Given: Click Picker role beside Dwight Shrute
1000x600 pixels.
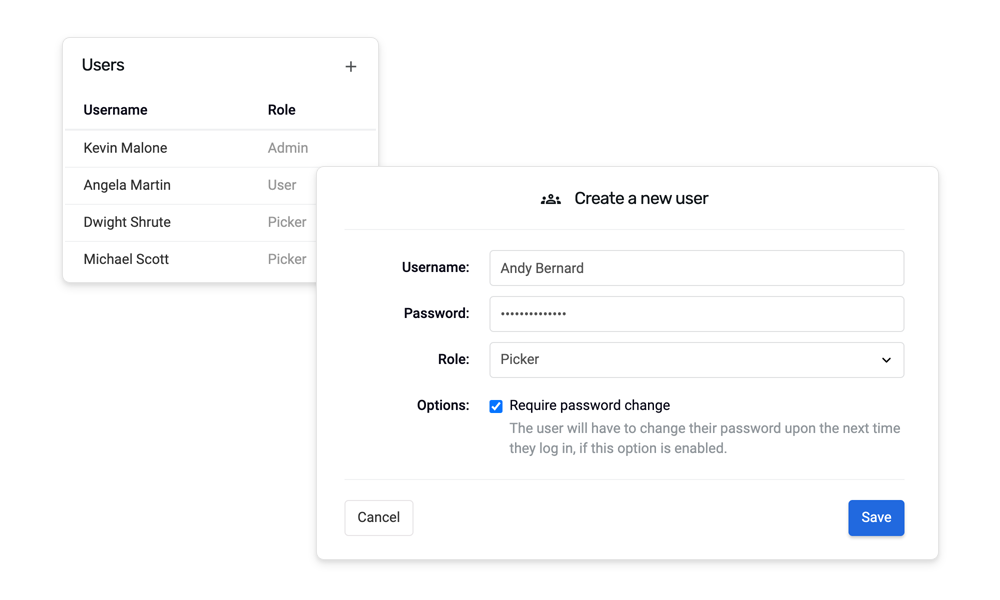Looking at the screenshot, I should [x=287, y=222].
